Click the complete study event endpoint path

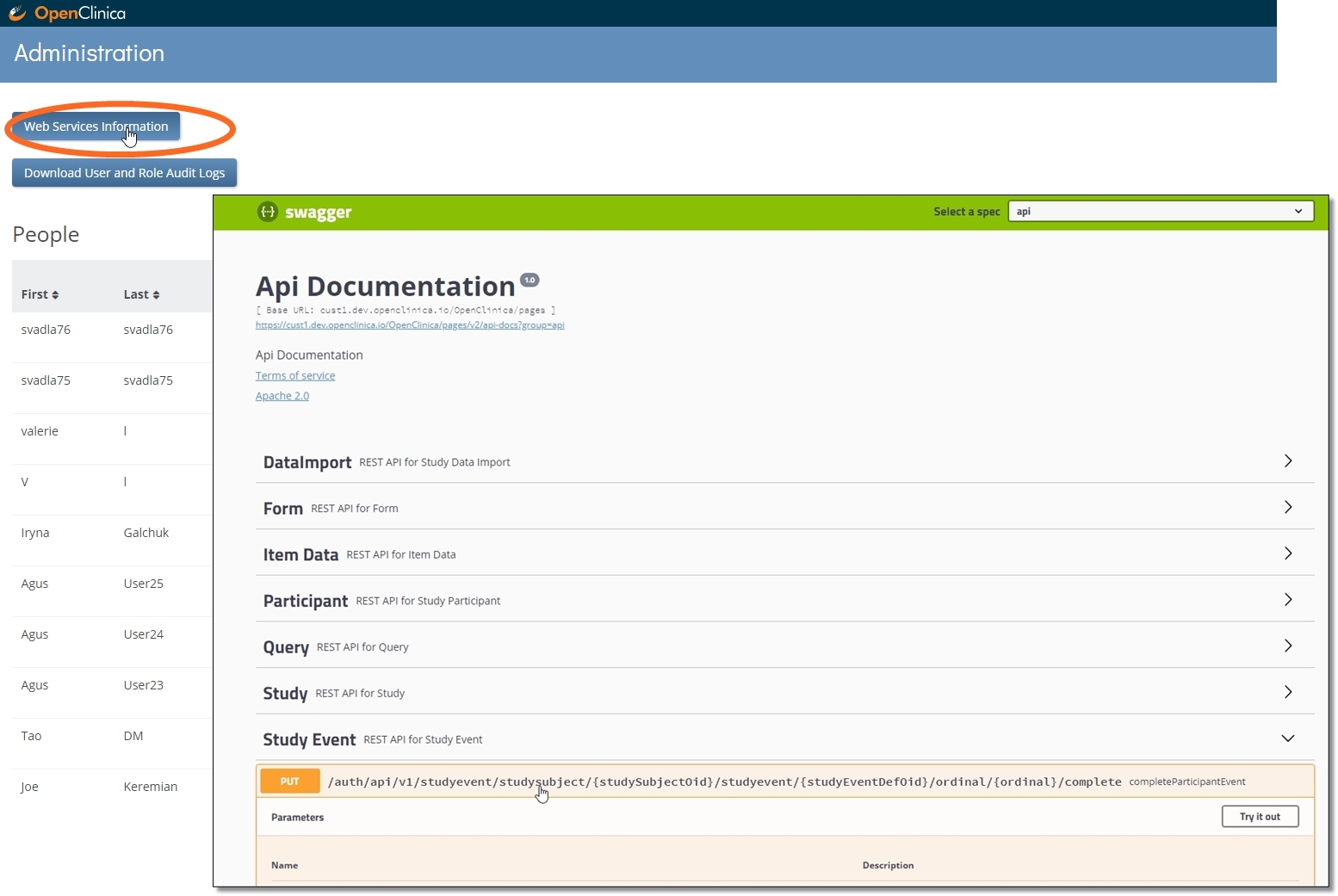tap(724, 782)
